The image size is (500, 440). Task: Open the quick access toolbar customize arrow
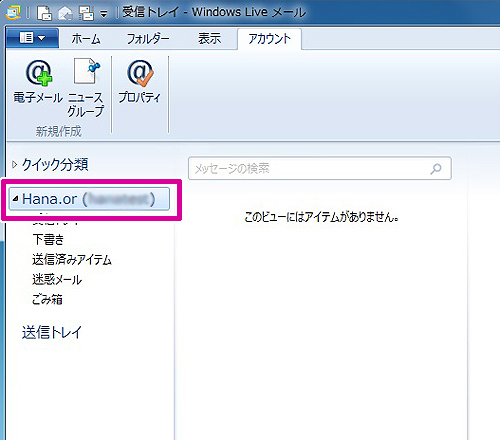coord(104,14)
